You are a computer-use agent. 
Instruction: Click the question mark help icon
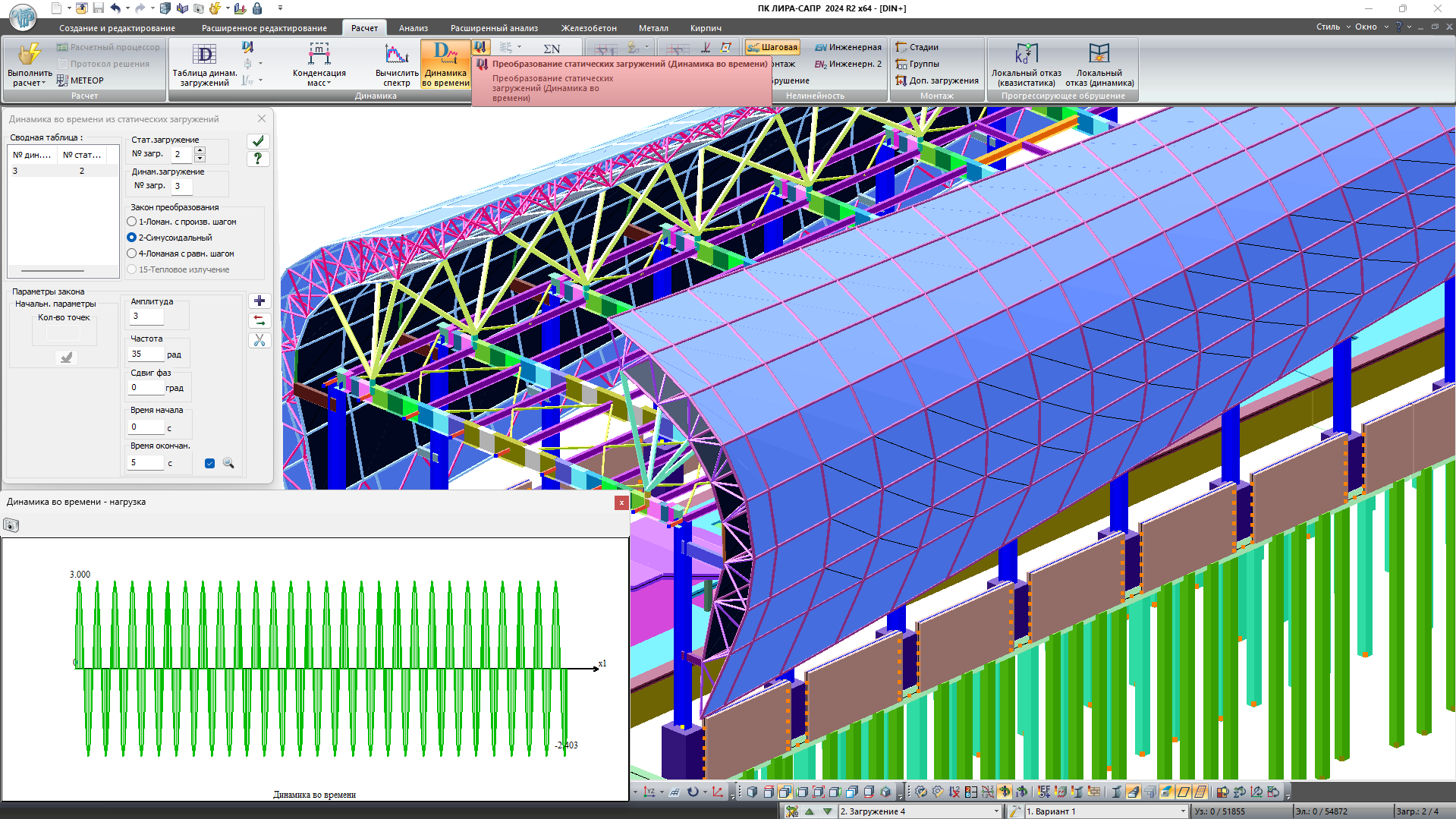coord(258,159)
